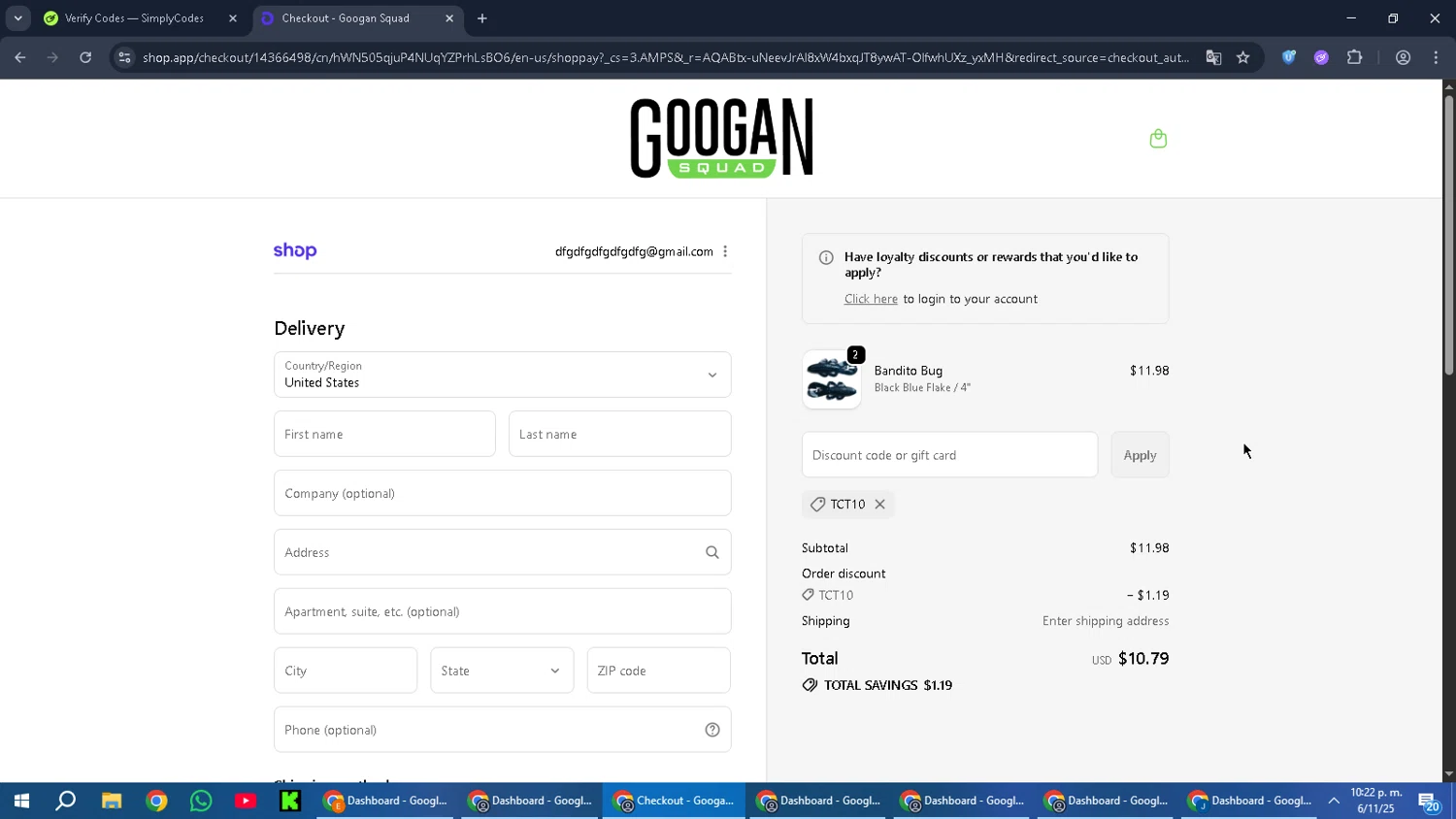
Task: Click the Bitwarden shield extension icon
Action: [x=1289, y=57]
